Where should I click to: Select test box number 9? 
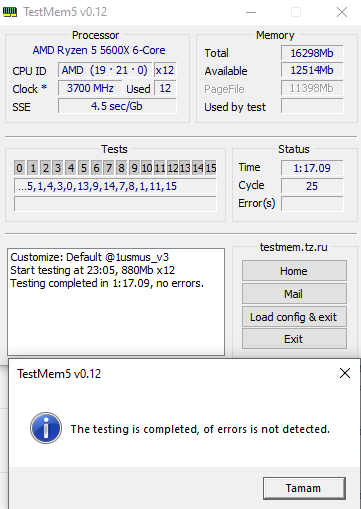(x=134, y=168)
